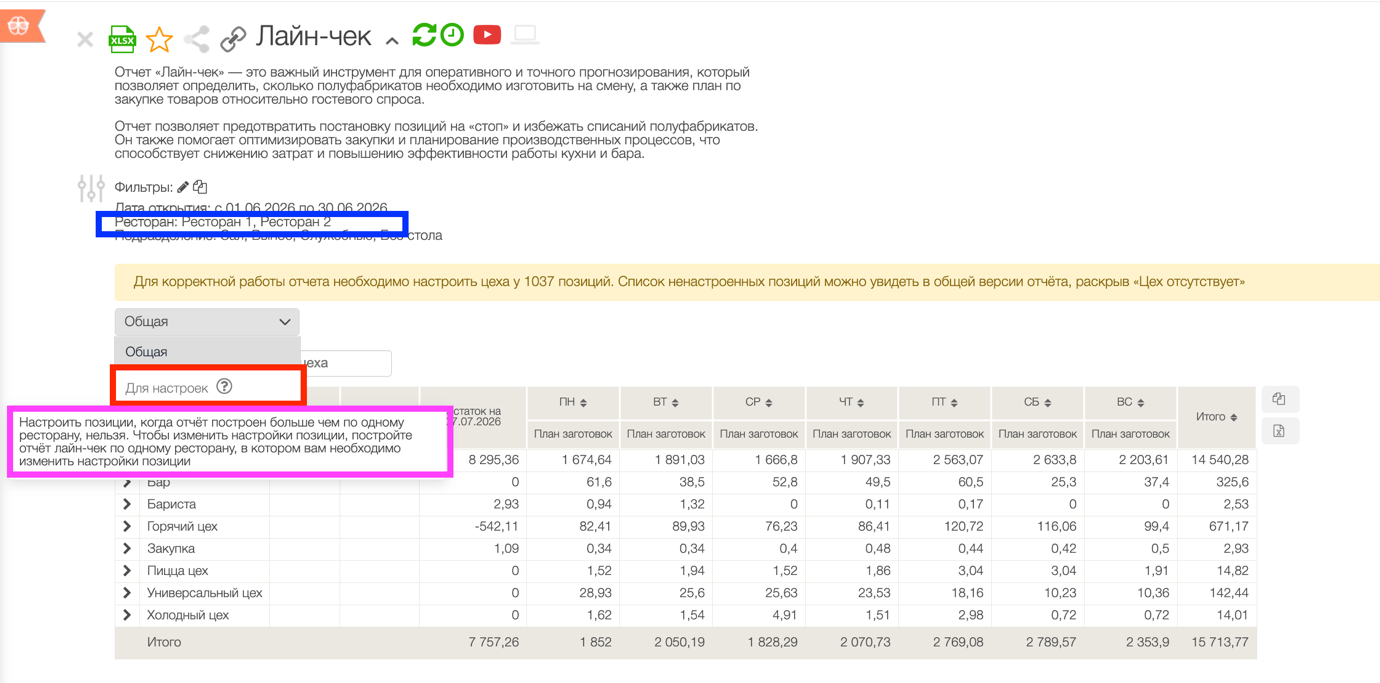Click 142,44 total in Универсальный цех row
Image resolution: width=1380 pixels, height=683 pixels.
click(x=1227, y=593)
